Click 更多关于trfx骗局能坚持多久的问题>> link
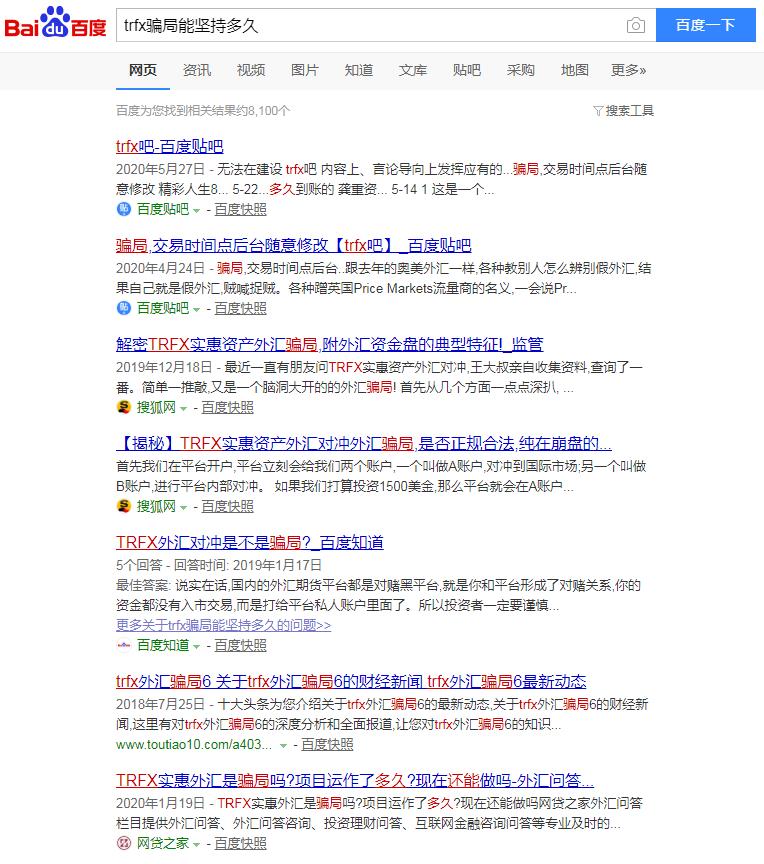The height and width of the screenshot is (864, 764). (224, 625)
